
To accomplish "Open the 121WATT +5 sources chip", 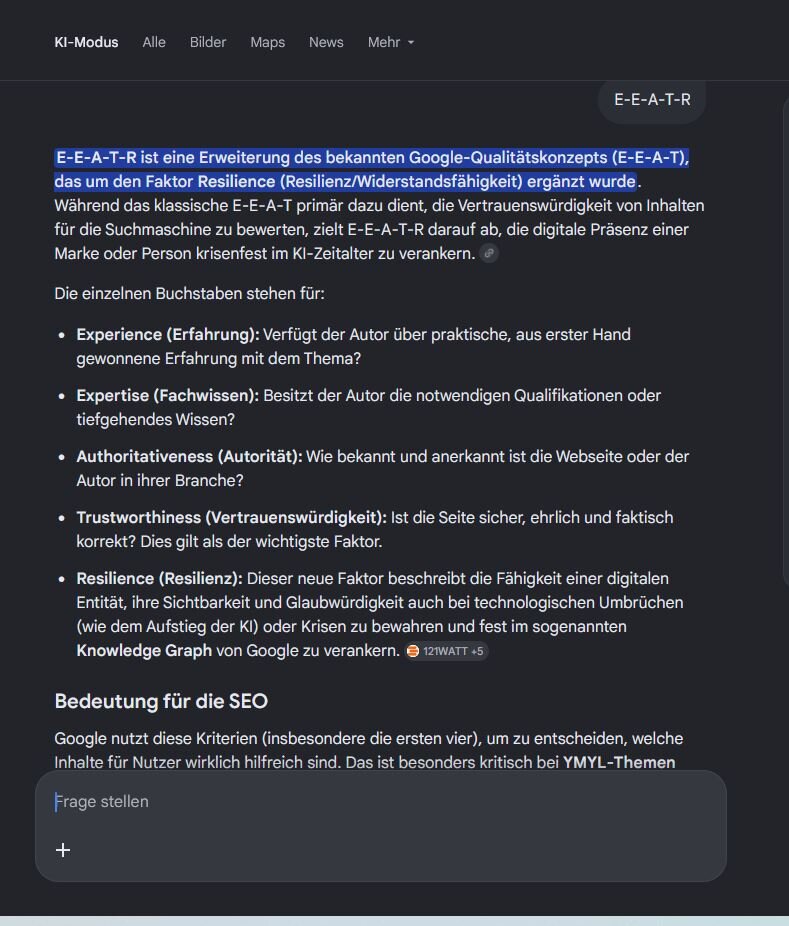I will [446, 651].
